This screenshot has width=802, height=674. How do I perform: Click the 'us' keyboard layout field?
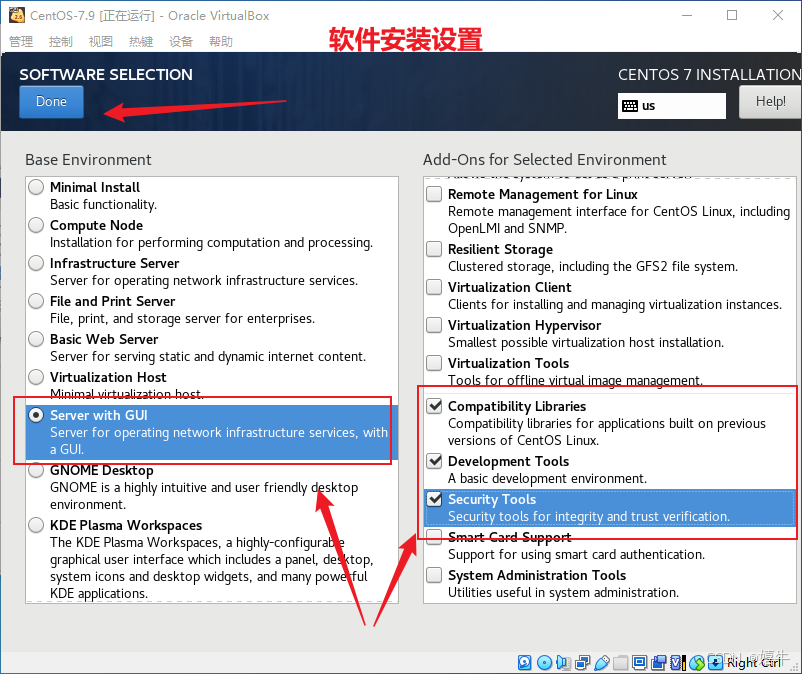[672, 106]
